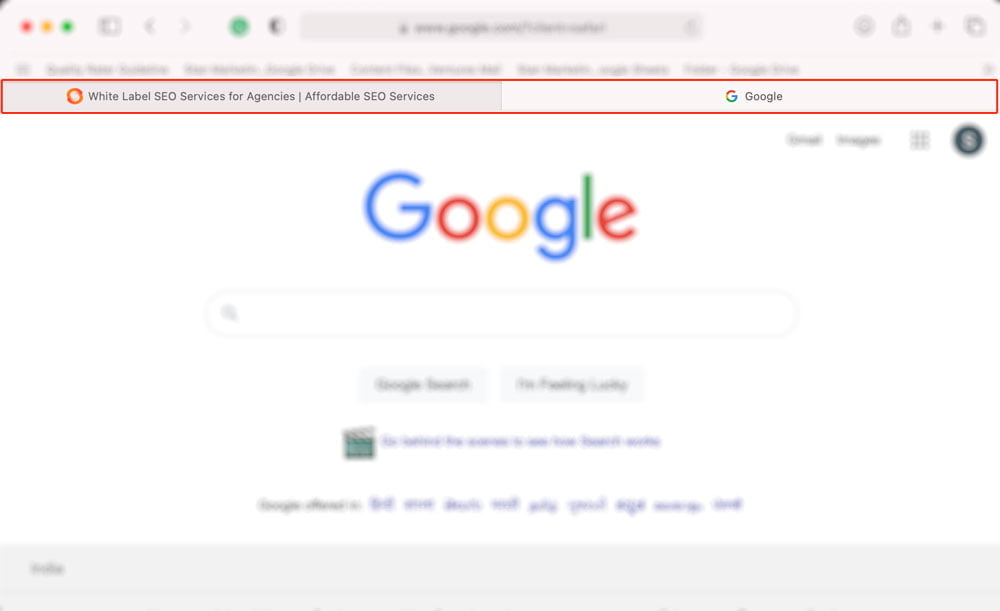Screen dimensions: 1000x611
Task: Add a new tab with plus icon
Action: point(938,26)
